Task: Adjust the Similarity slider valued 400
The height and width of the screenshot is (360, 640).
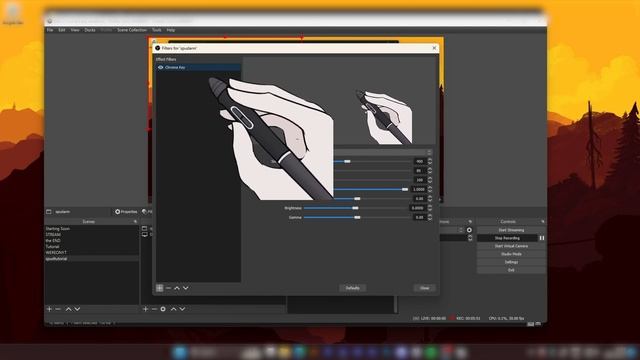Action: point(372,162)
